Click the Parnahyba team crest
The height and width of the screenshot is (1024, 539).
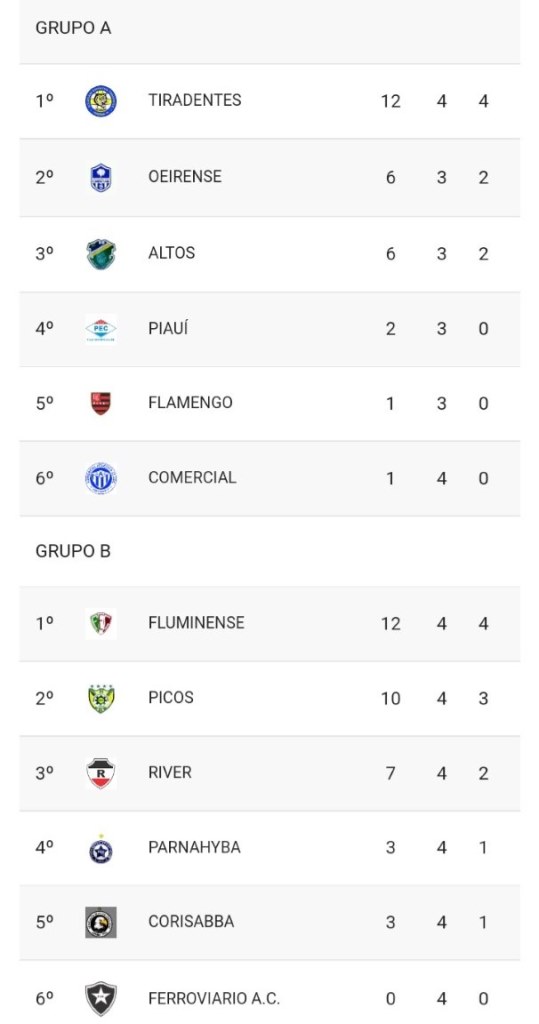pyautogui.click(x=101, y=849)
